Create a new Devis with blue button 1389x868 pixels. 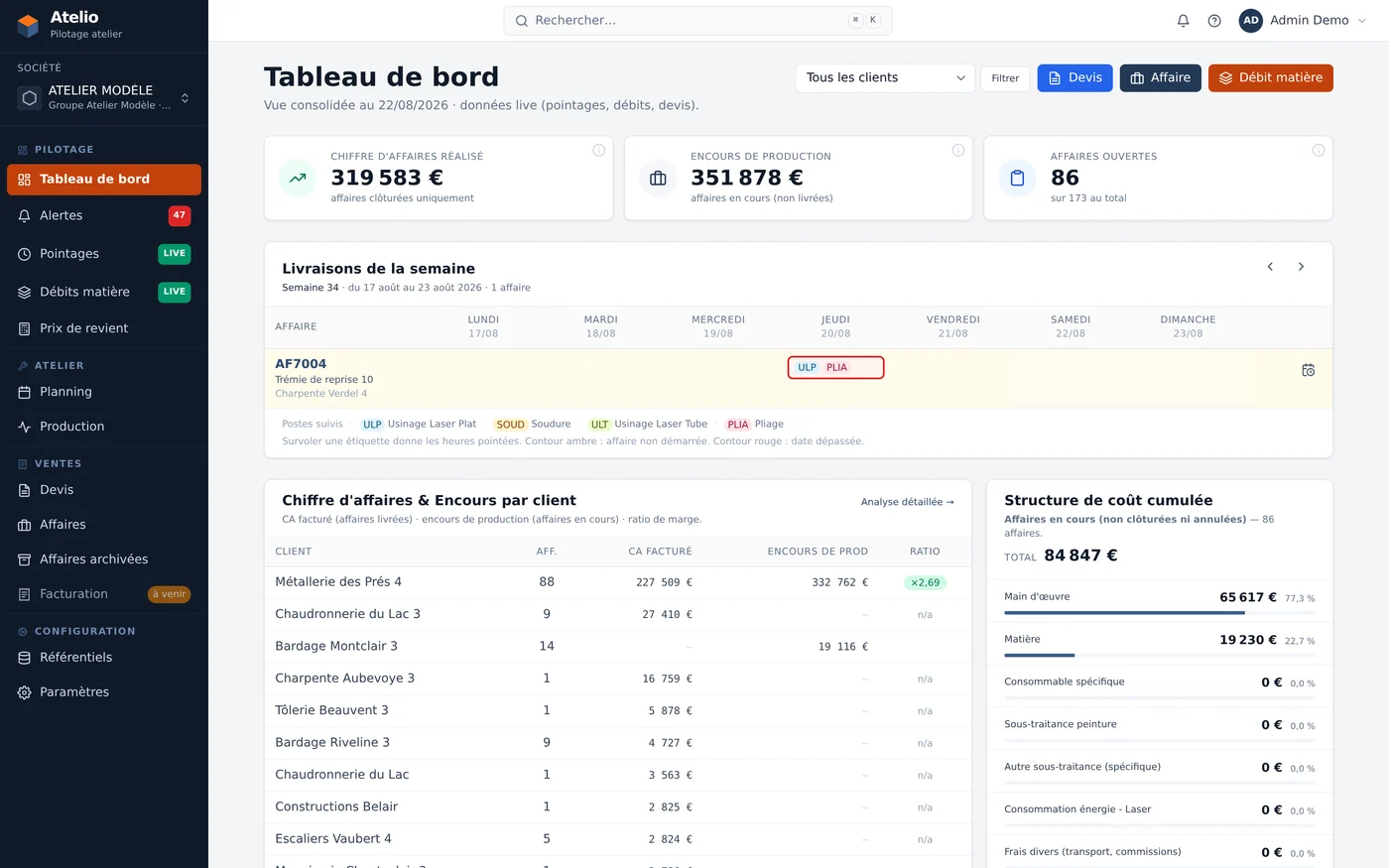coord(1074,78)
